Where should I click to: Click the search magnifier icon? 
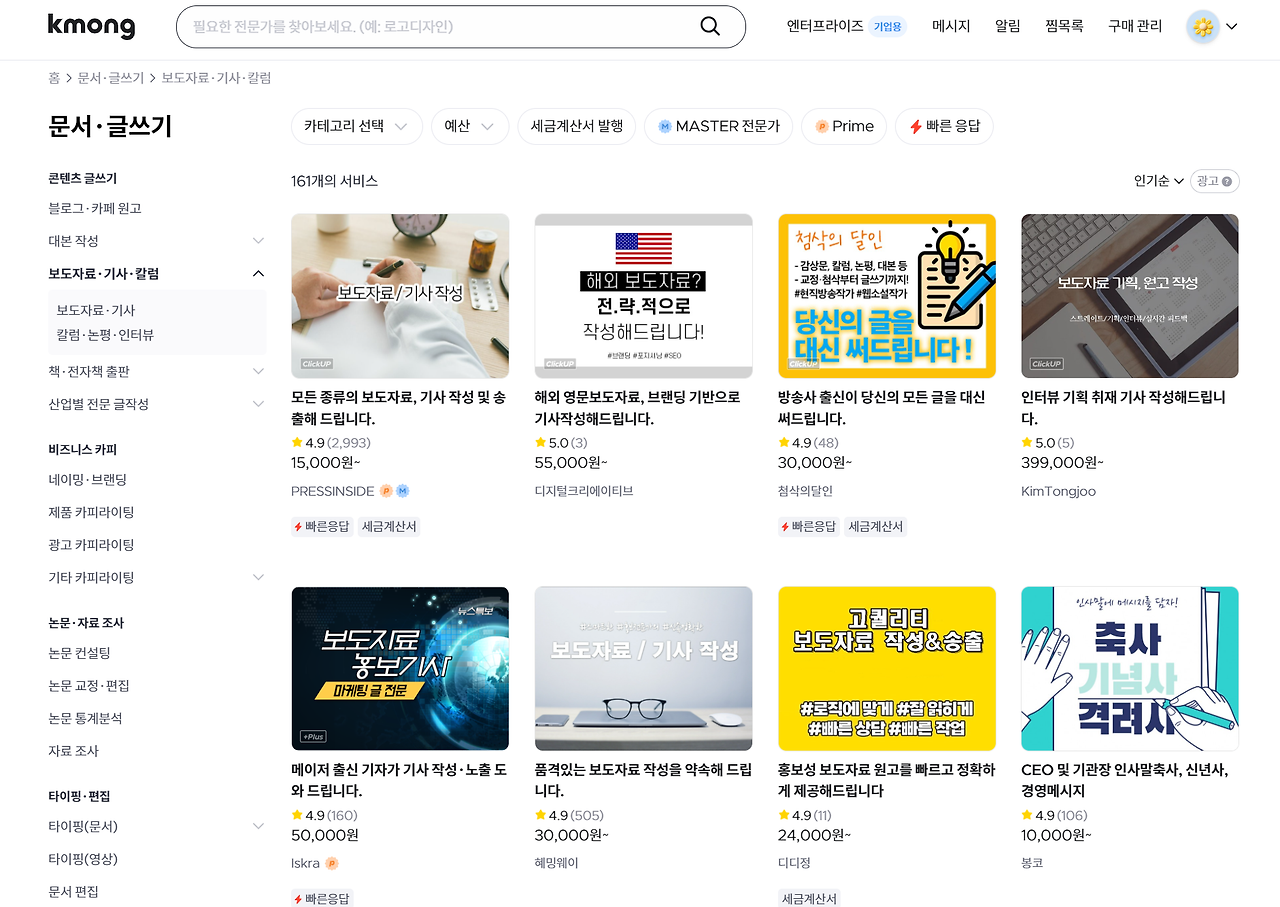point(710,27)
